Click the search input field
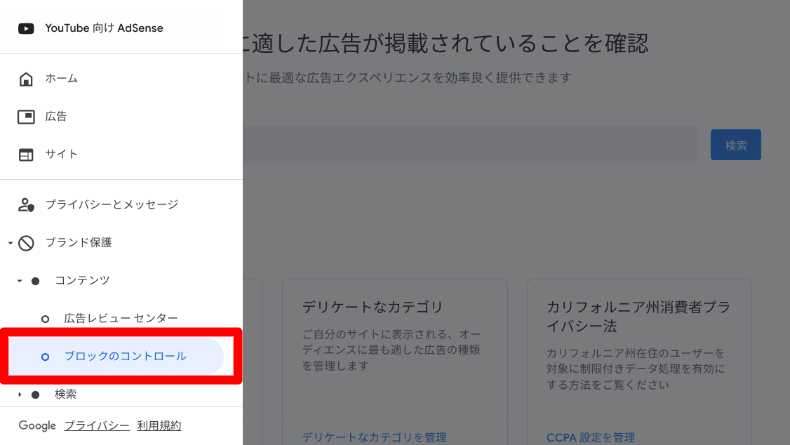This screenshot has height=445, width=790. pyautogui.click(x=470, y=145)
